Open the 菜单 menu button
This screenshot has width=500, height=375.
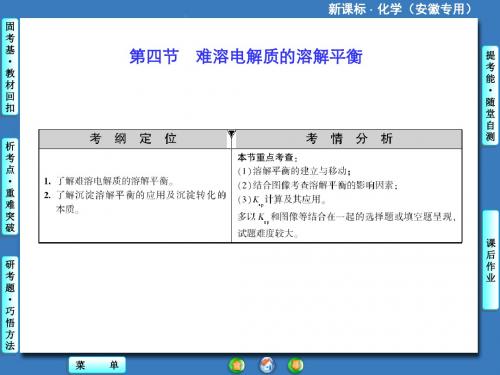tap(97, 365)
